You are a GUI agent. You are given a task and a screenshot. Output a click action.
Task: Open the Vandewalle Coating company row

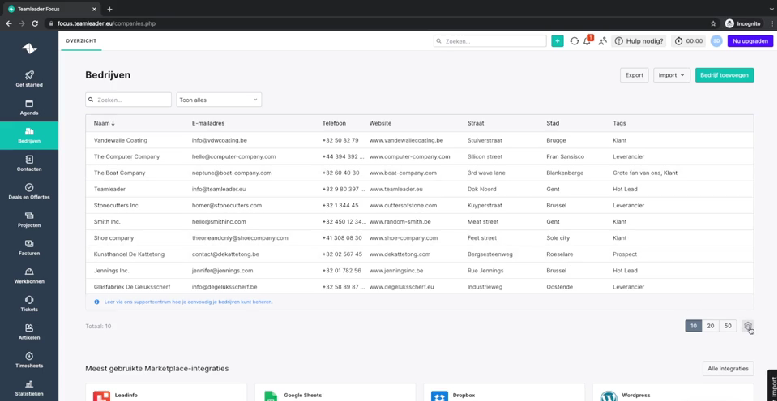coord(419,140)
